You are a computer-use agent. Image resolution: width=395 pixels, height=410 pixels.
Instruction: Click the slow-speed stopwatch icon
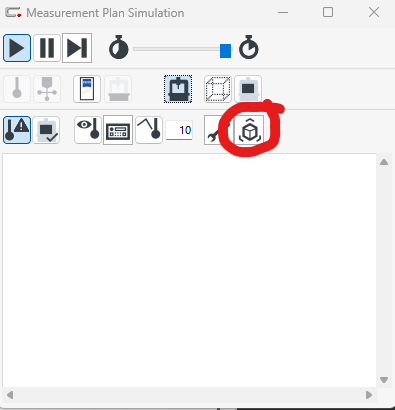(119, 48)
